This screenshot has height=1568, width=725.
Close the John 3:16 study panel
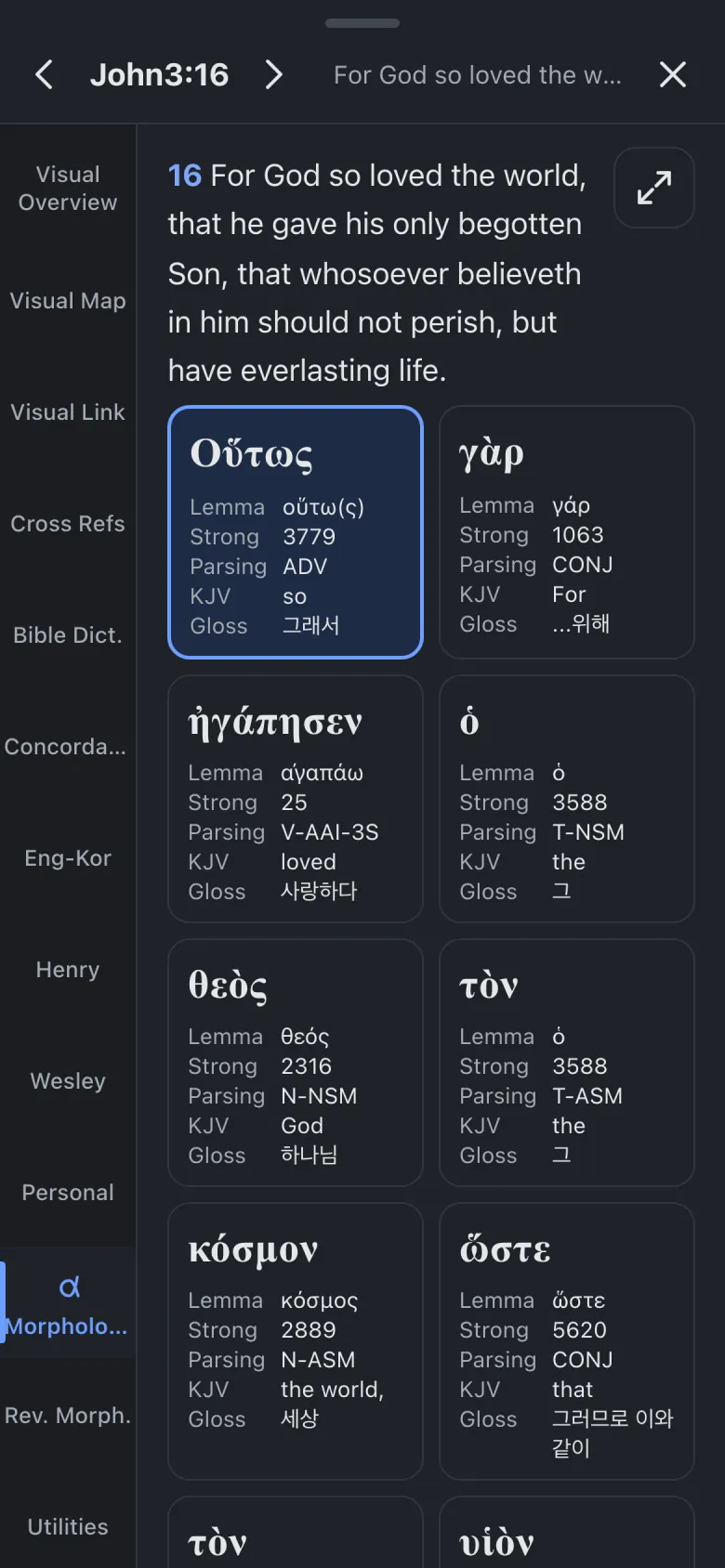click(673, 74)
